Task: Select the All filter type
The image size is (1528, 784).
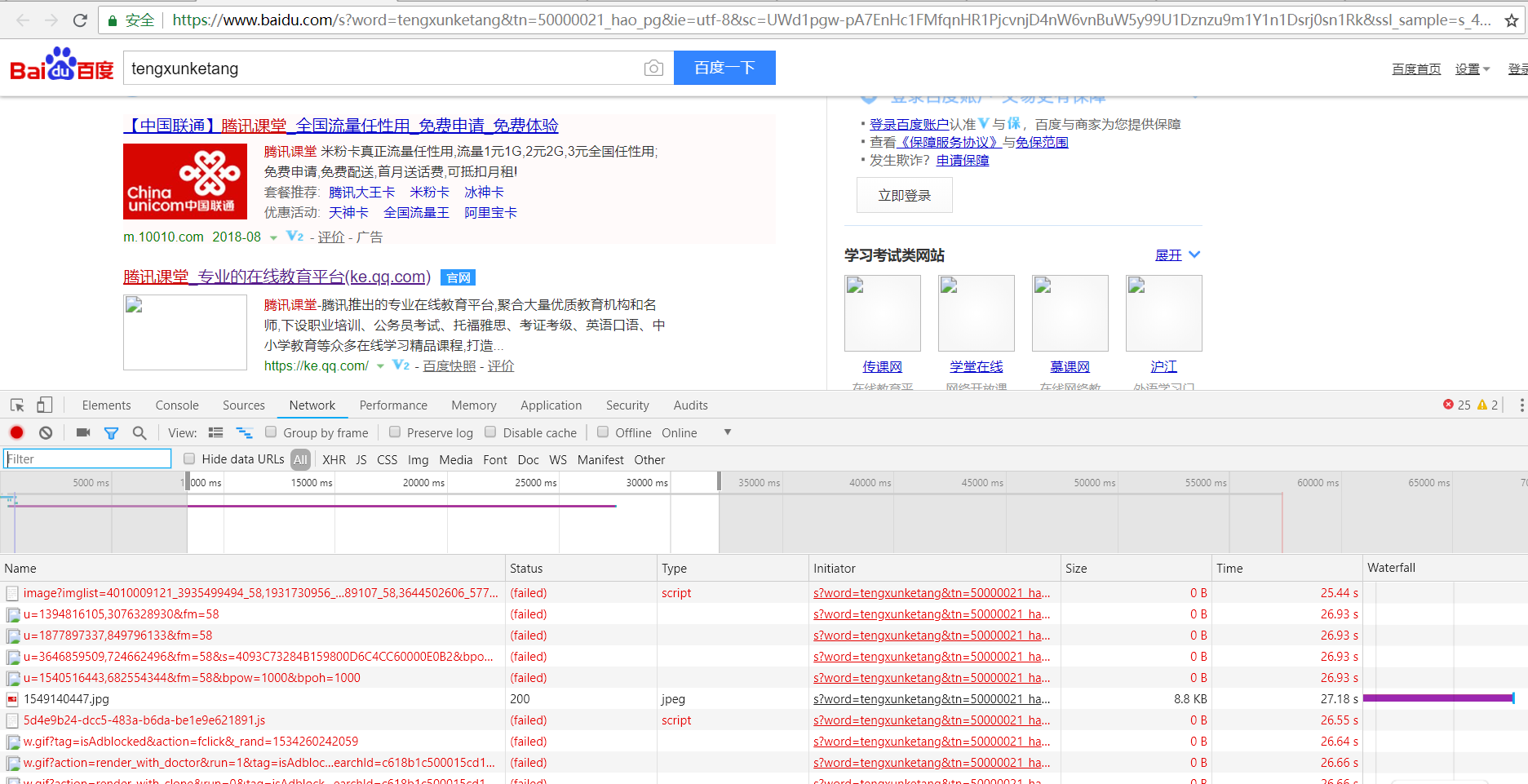Action: 300,459
